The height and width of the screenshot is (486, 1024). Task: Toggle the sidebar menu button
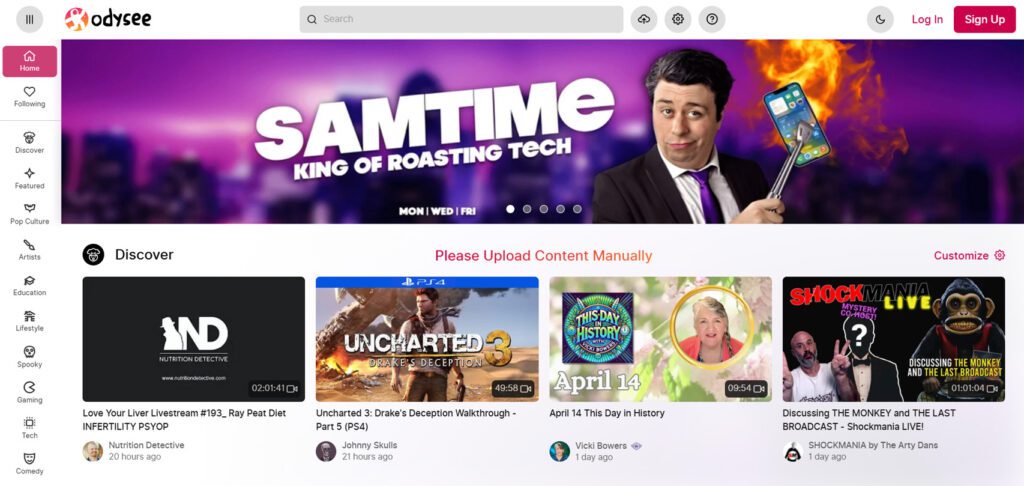click(x=29, y=19)
